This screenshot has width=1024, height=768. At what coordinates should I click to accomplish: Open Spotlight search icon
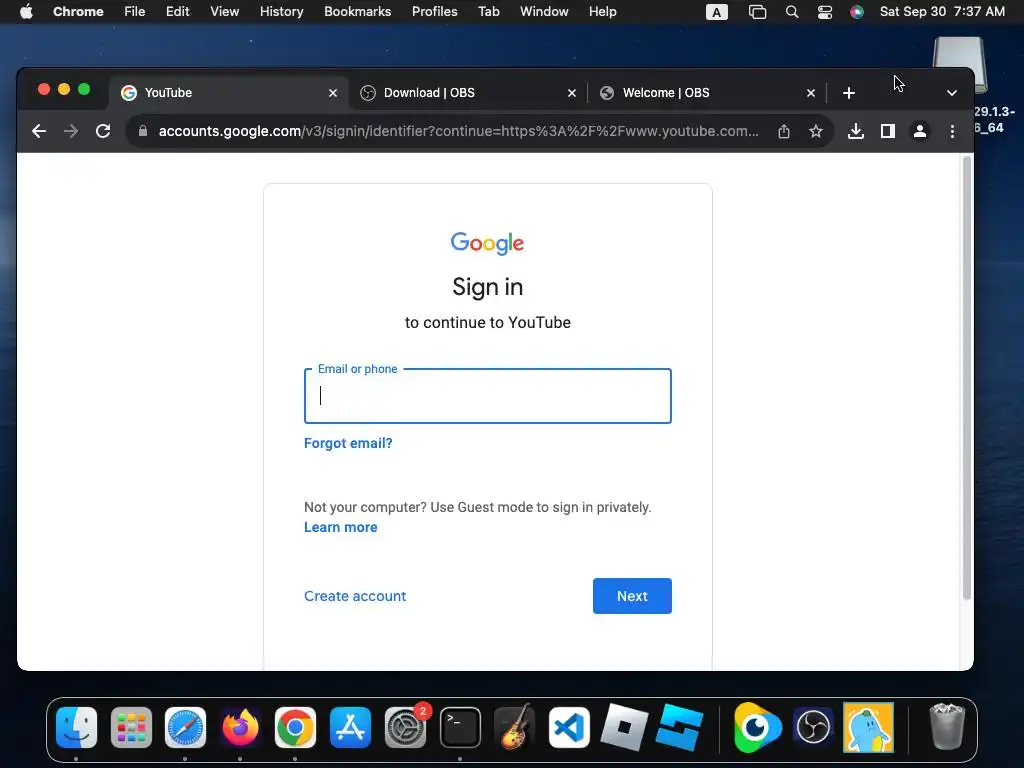pyautogui.click(x=792, y=12)
